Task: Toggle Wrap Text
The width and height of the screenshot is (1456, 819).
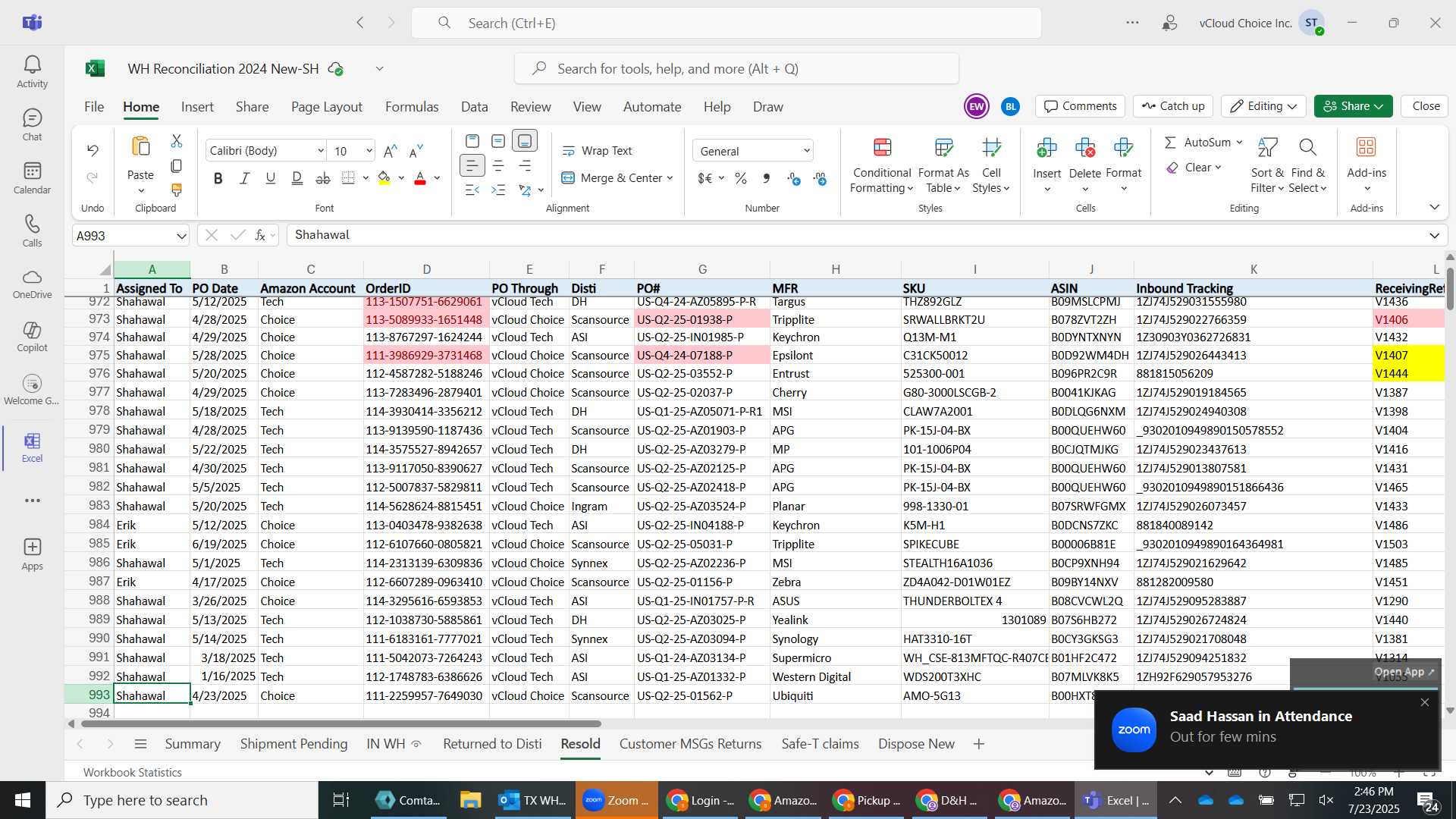Action: 597,151
